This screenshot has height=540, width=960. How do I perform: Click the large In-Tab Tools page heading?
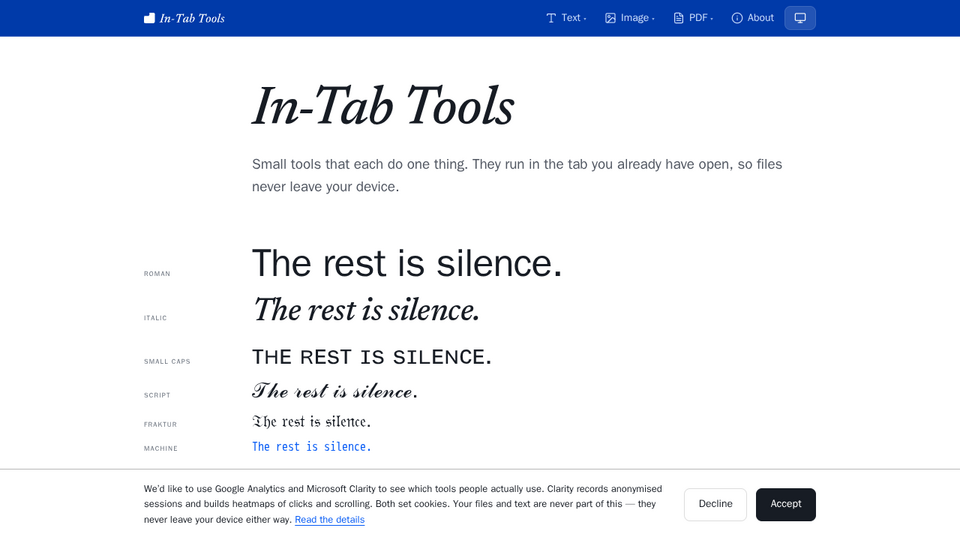click(383, 107)
